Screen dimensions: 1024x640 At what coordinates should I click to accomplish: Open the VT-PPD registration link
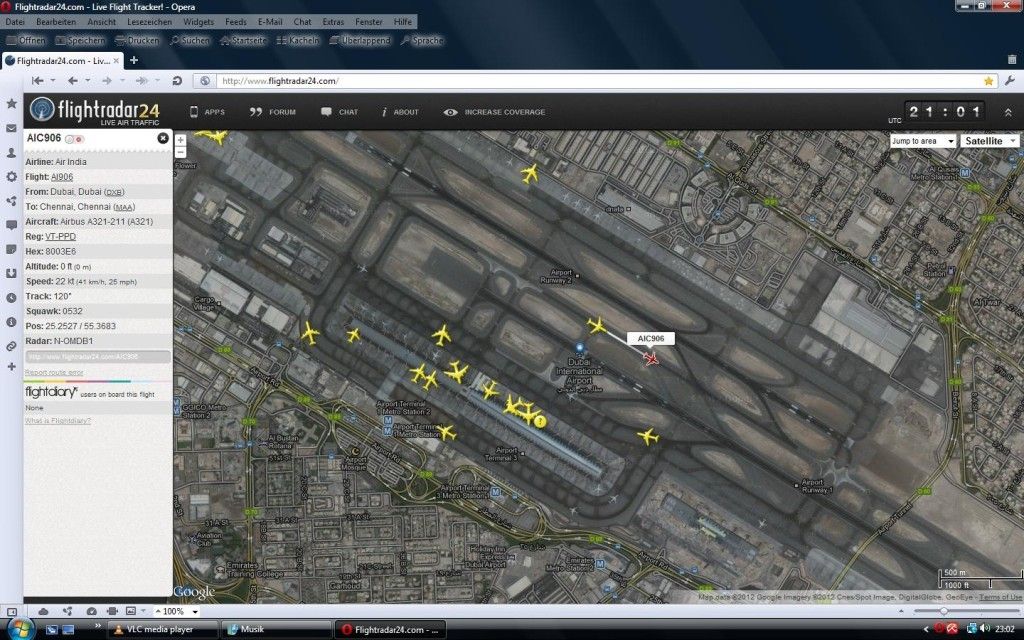(60, 237)
